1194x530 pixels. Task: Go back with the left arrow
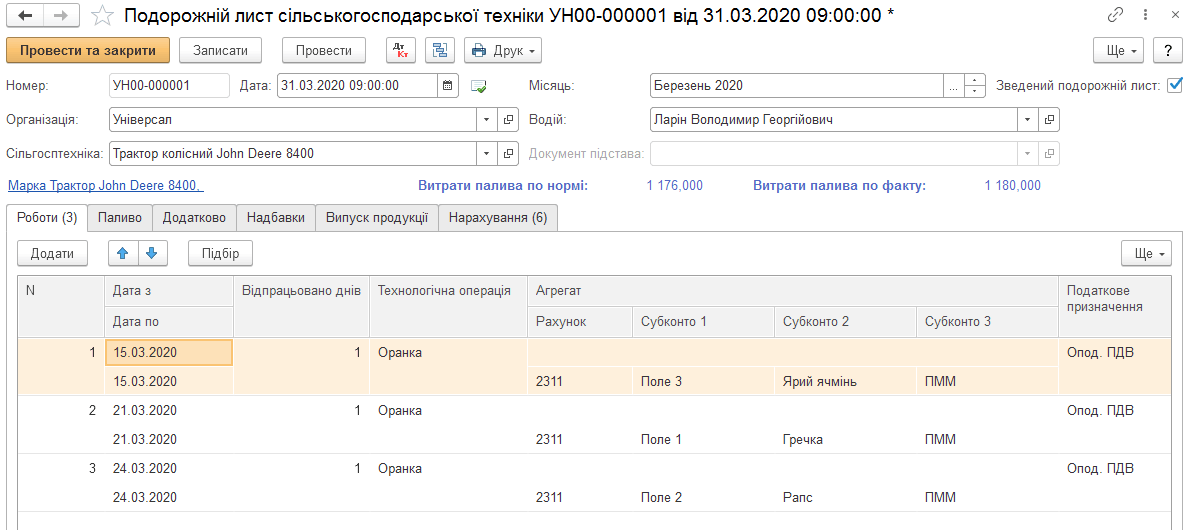click(25, 15)
